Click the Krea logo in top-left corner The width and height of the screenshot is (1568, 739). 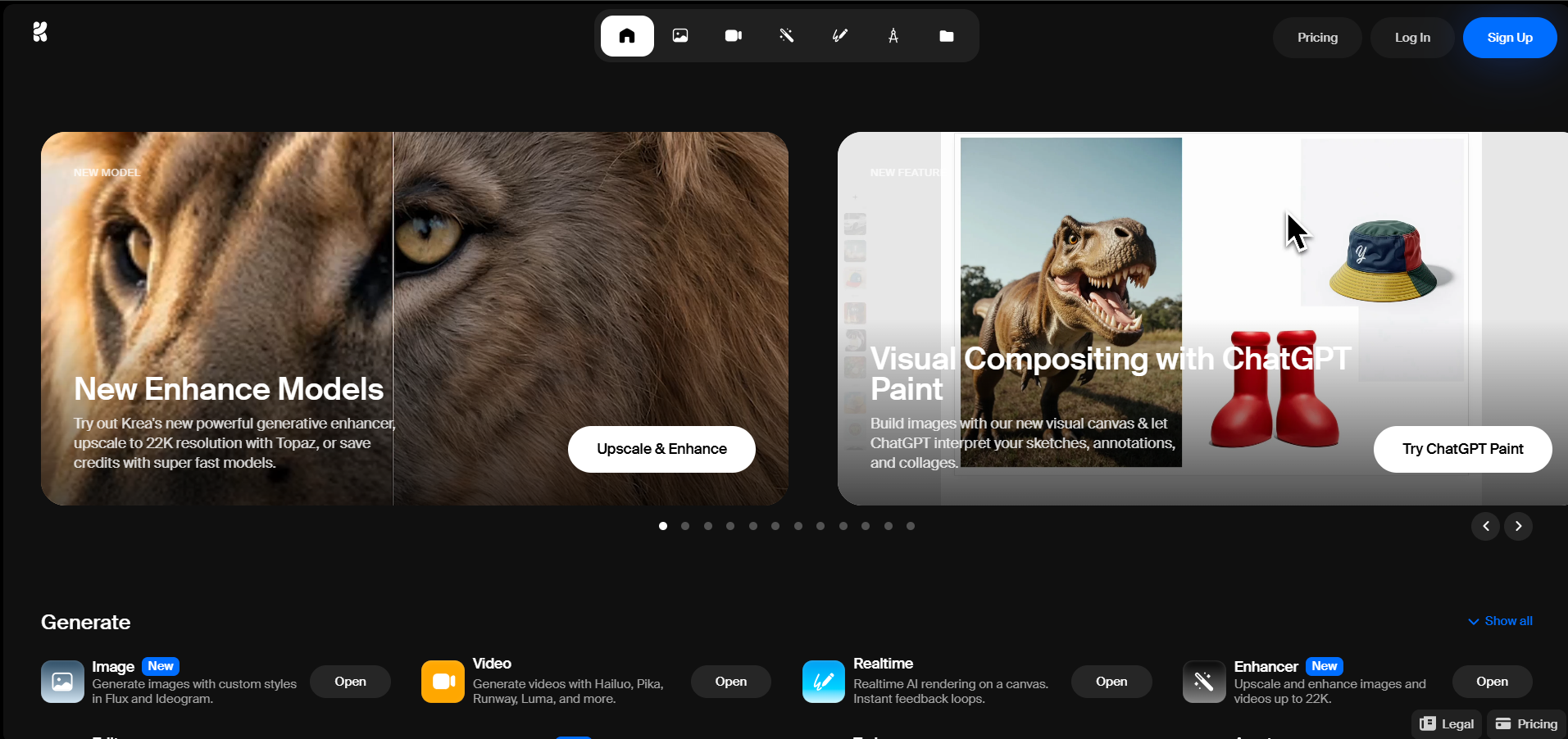[40, 32]
